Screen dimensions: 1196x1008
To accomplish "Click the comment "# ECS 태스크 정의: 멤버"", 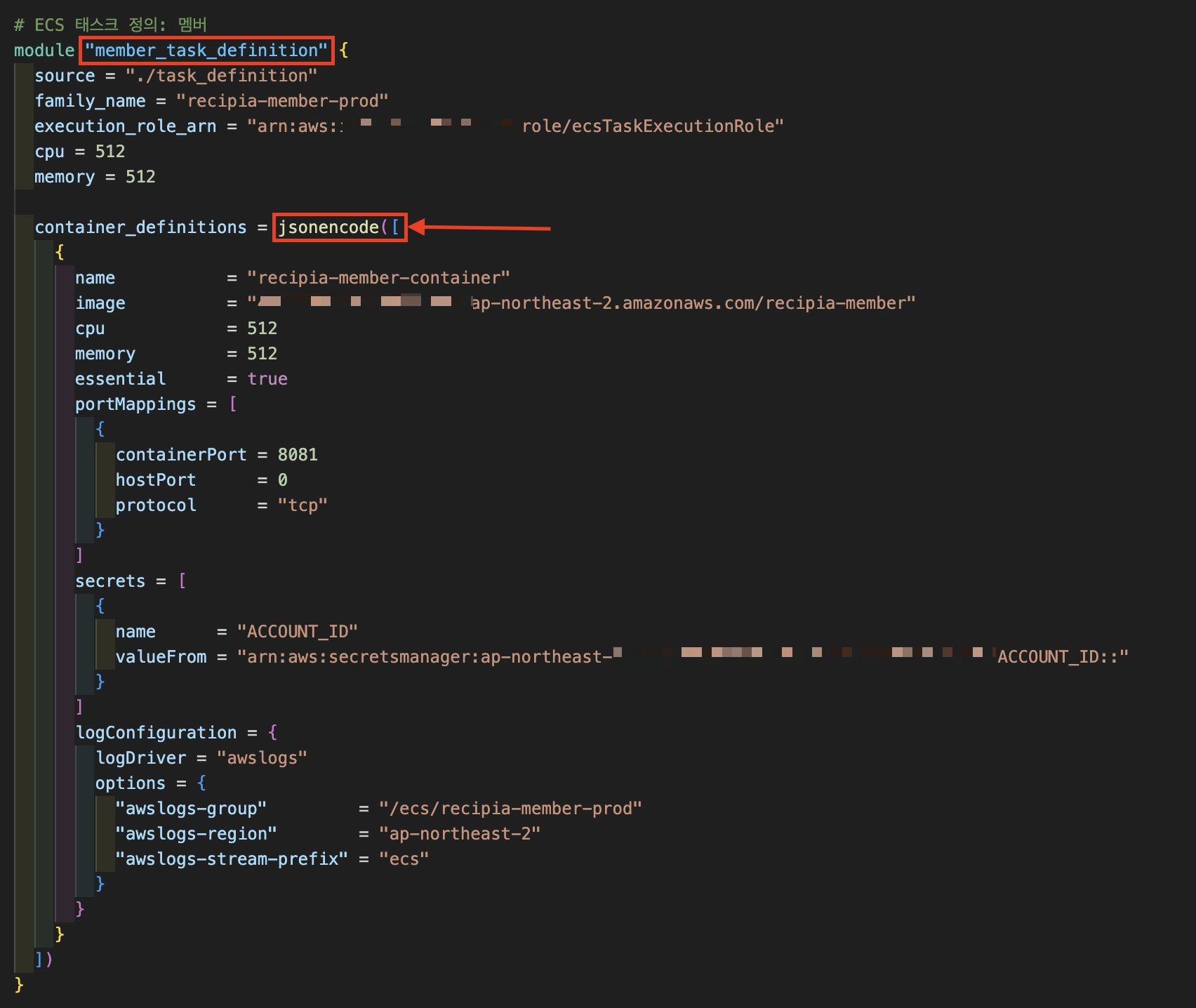I will click(110, 25).
